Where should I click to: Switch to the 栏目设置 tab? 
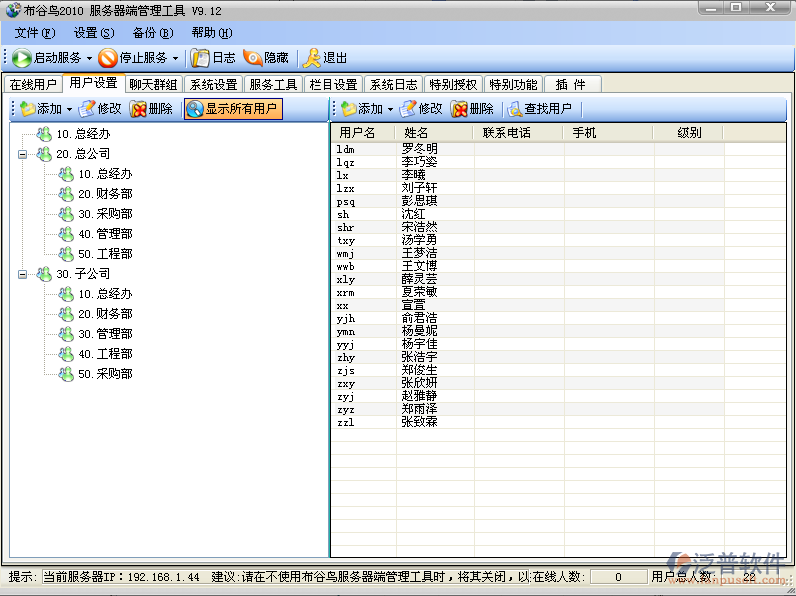(x=334, y=84)
